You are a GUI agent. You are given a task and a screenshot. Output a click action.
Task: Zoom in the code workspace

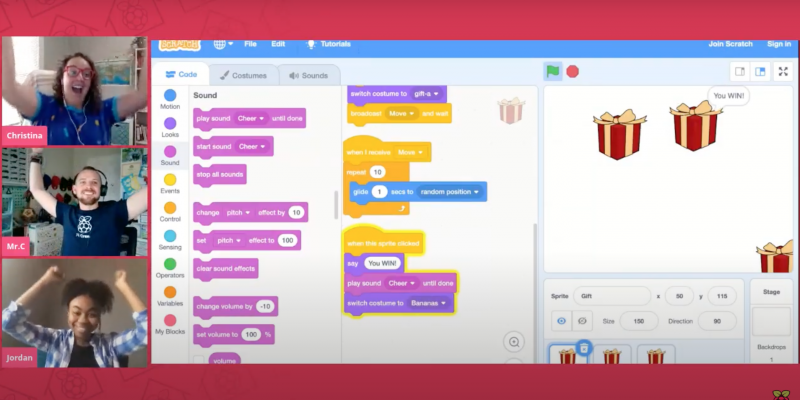tap(514, 342)
